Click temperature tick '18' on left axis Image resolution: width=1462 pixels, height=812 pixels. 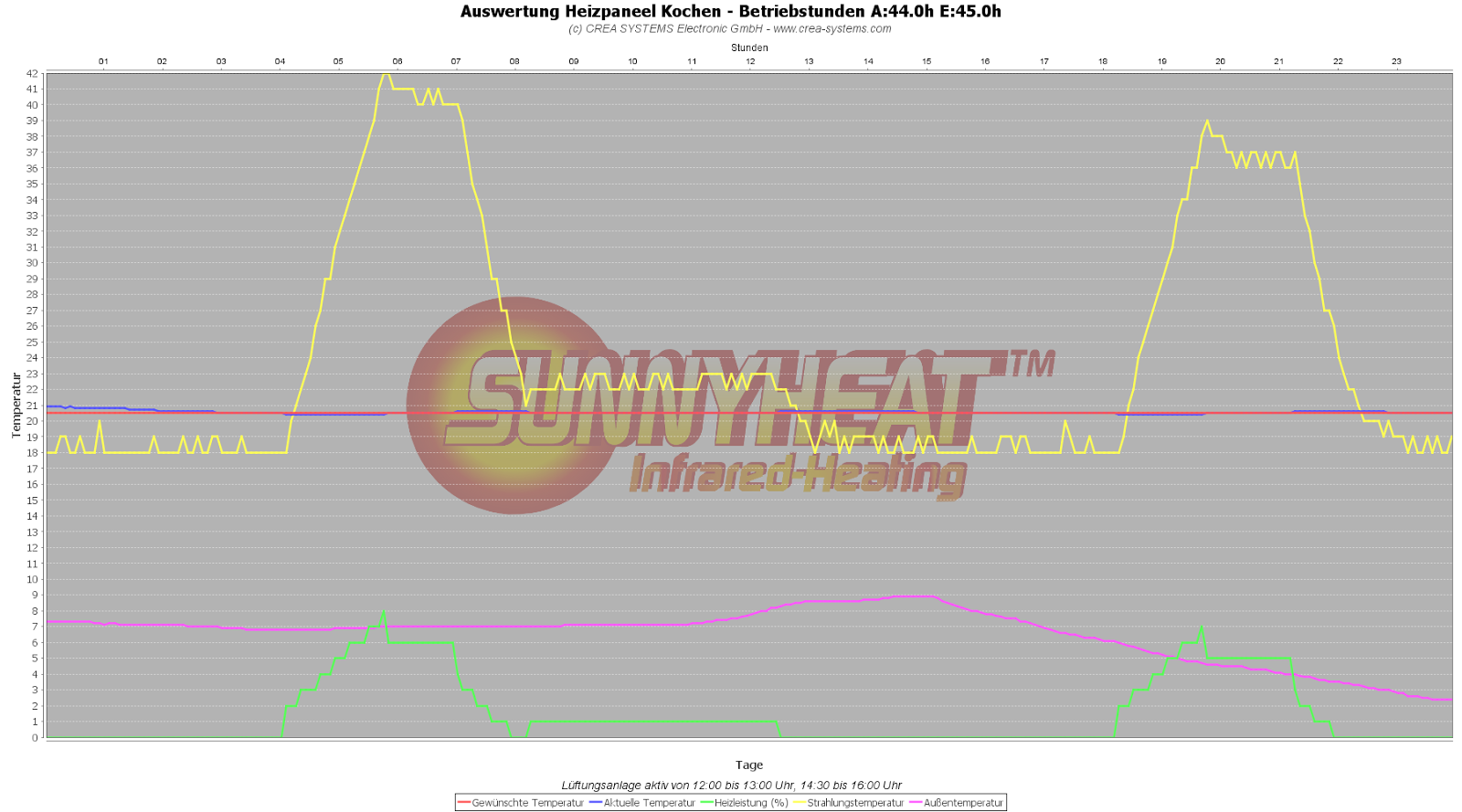coord(32,453)
